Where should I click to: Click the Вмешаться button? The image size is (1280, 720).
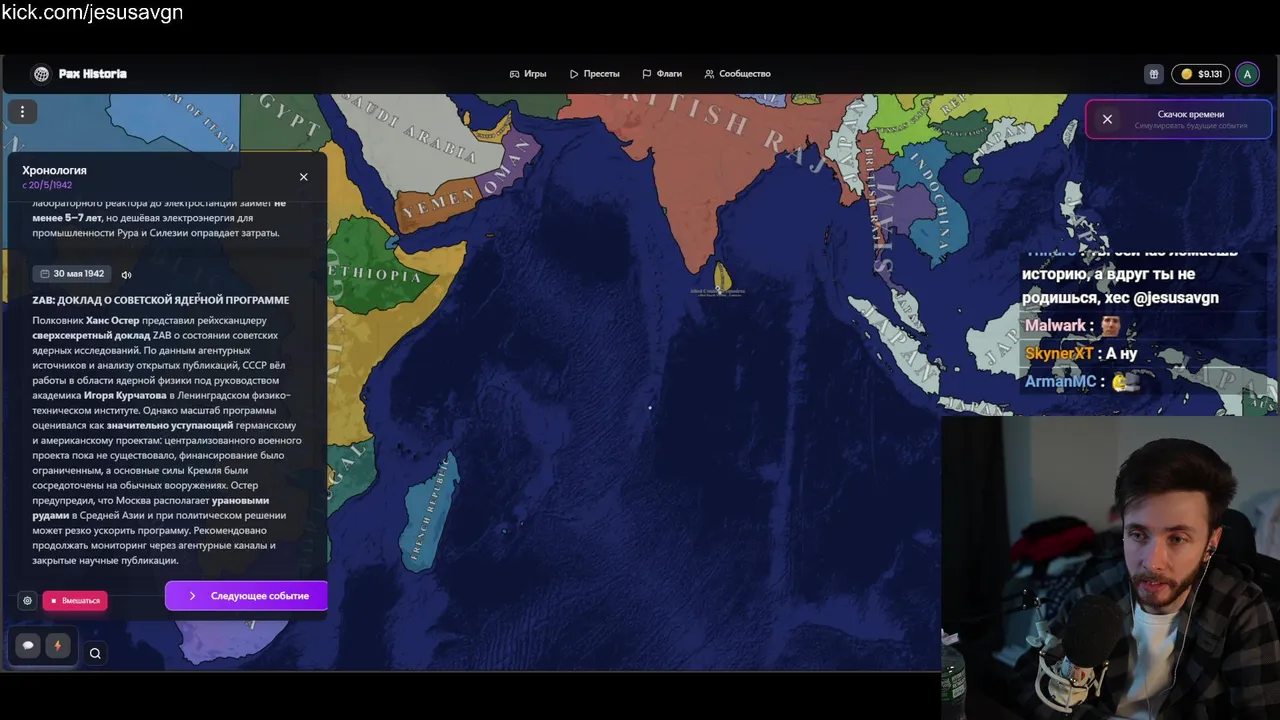[75, 601]
